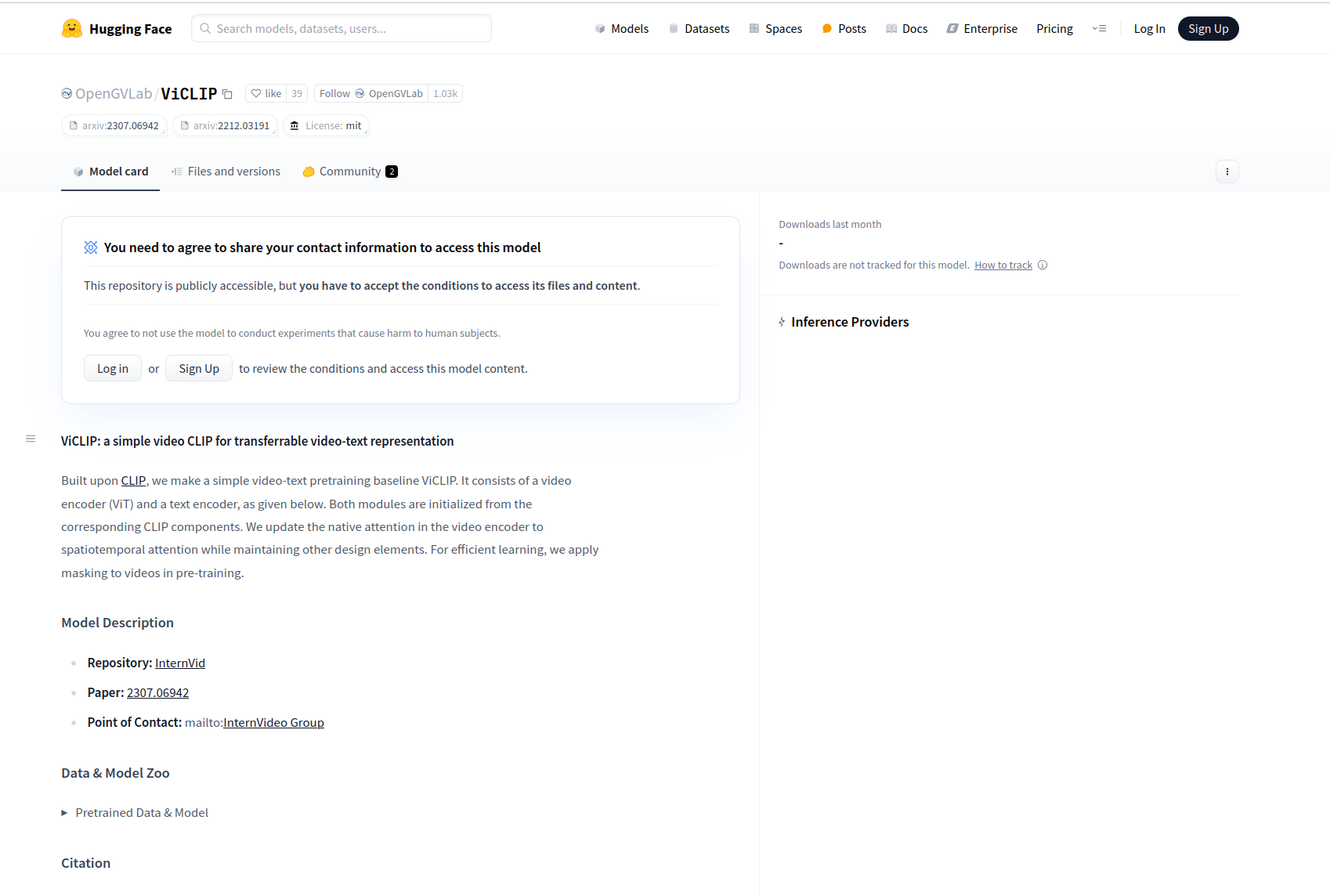Image resolution: width=1330 pixels, height=896 pixels.
Task: Open the arxiv:2212.03191 tag
Action: (226, 125)
